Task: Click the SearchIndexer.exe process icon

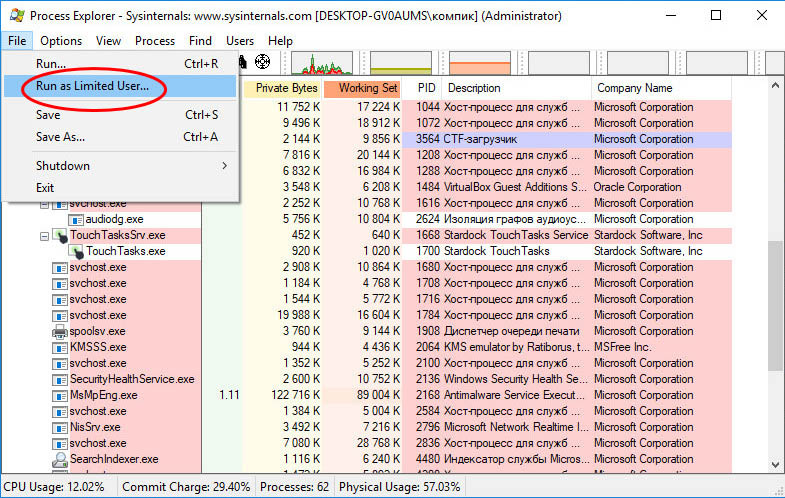Action: coord(60,459)
